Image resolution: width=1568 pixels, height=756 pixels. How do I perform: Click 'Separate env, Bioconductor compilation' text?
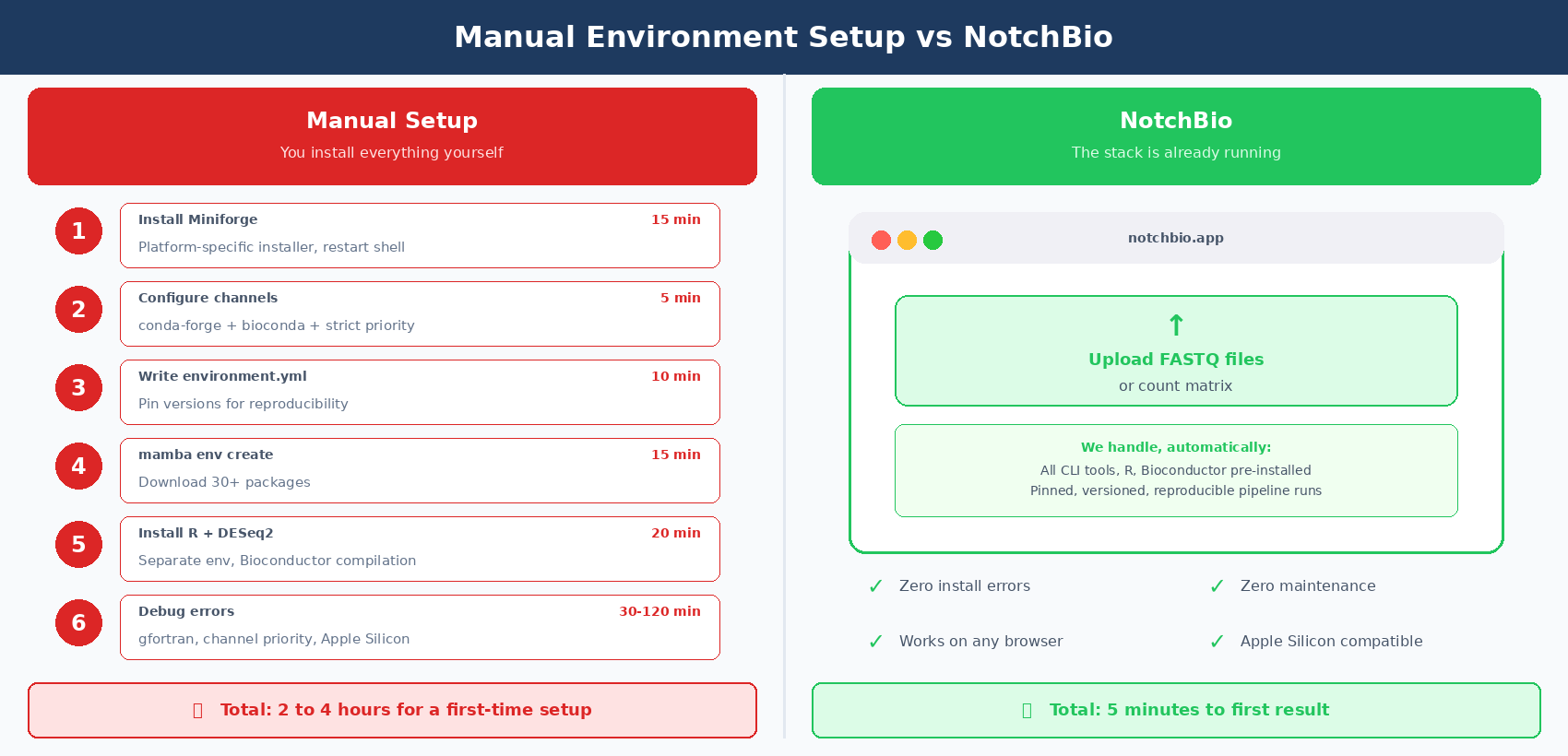pyautogui.click(x=277, y=561)
